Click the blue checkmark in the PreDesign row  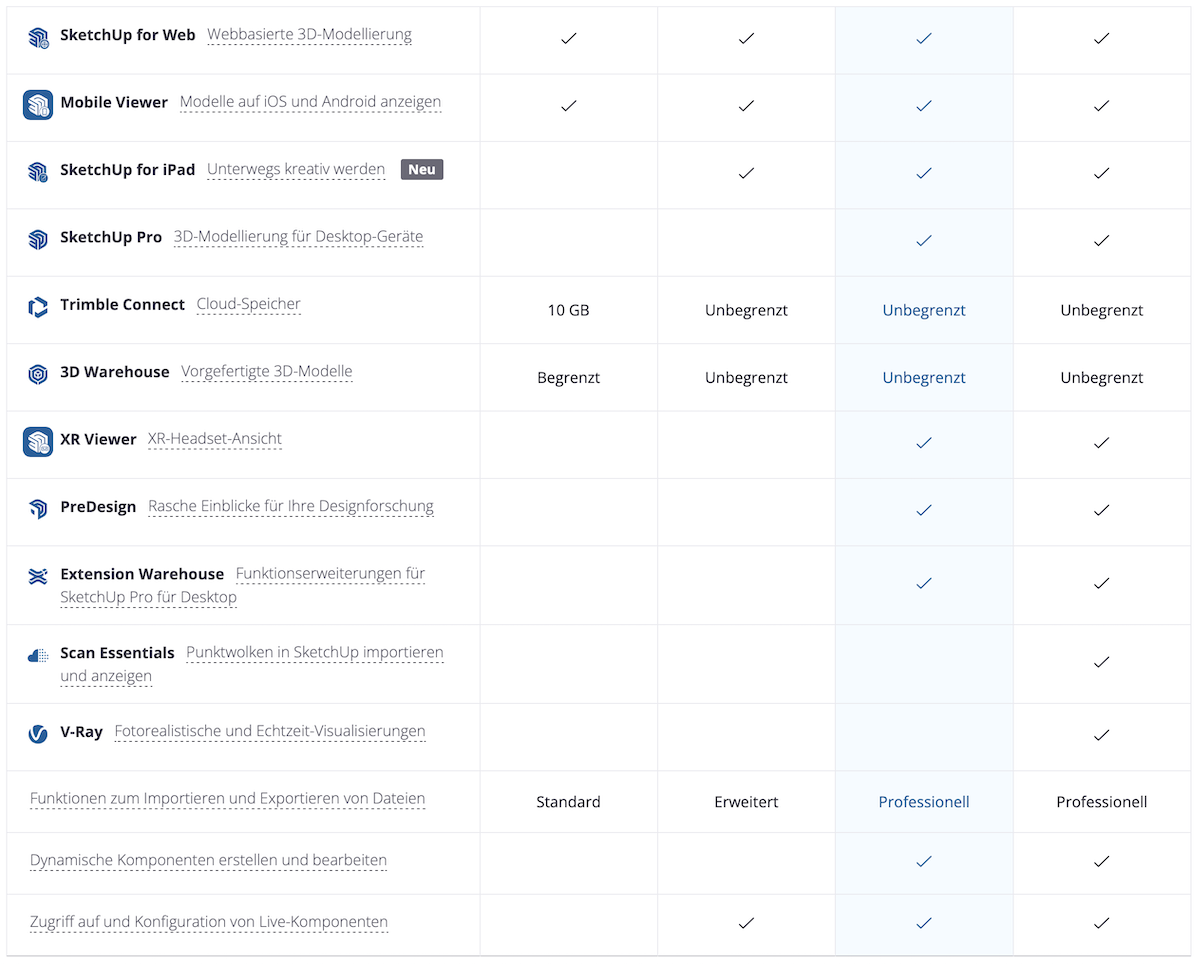(x=924, y=510)
